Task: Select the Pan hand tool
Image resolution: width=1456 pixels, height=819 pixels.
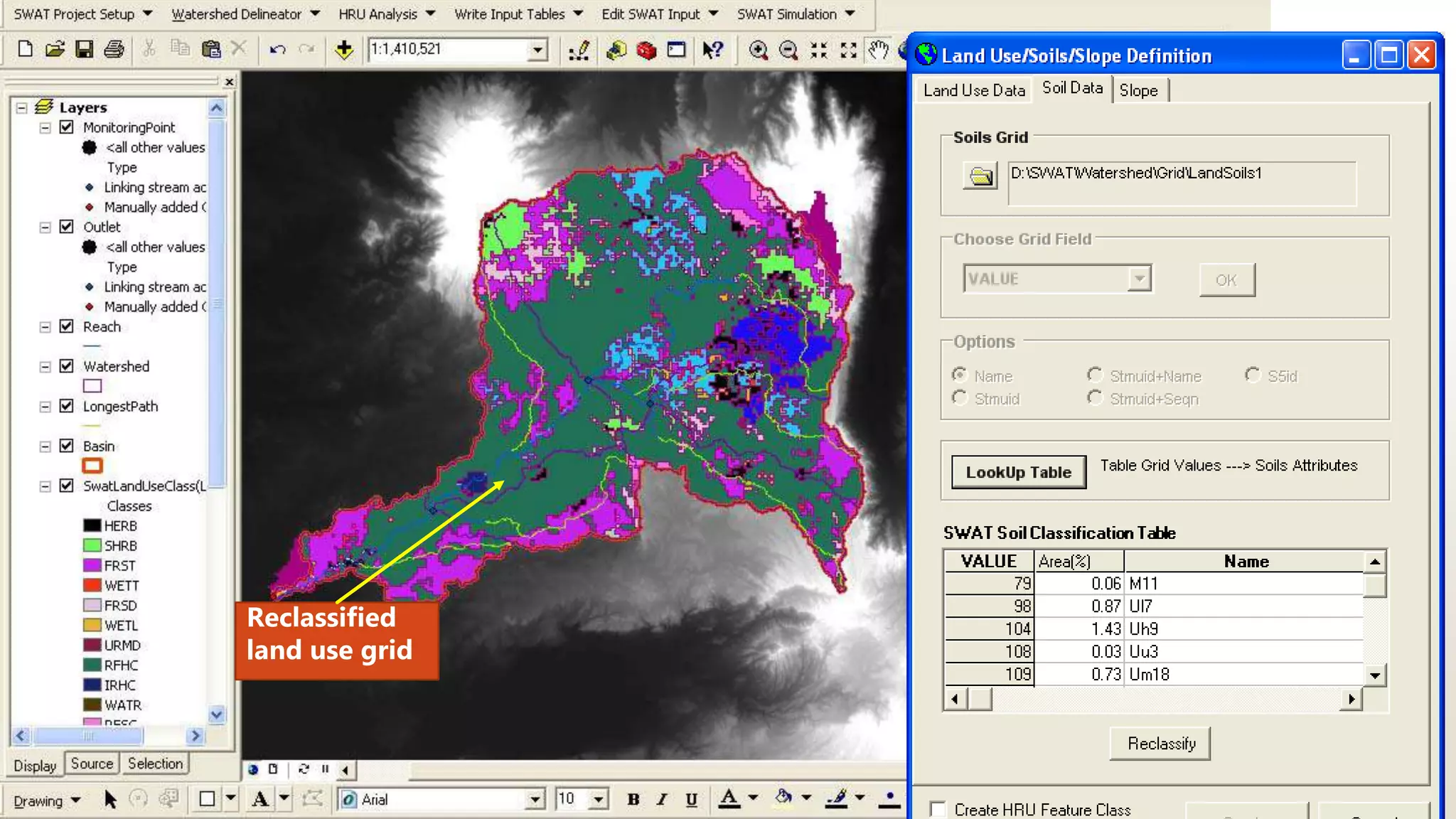Action: coord(879,50)
